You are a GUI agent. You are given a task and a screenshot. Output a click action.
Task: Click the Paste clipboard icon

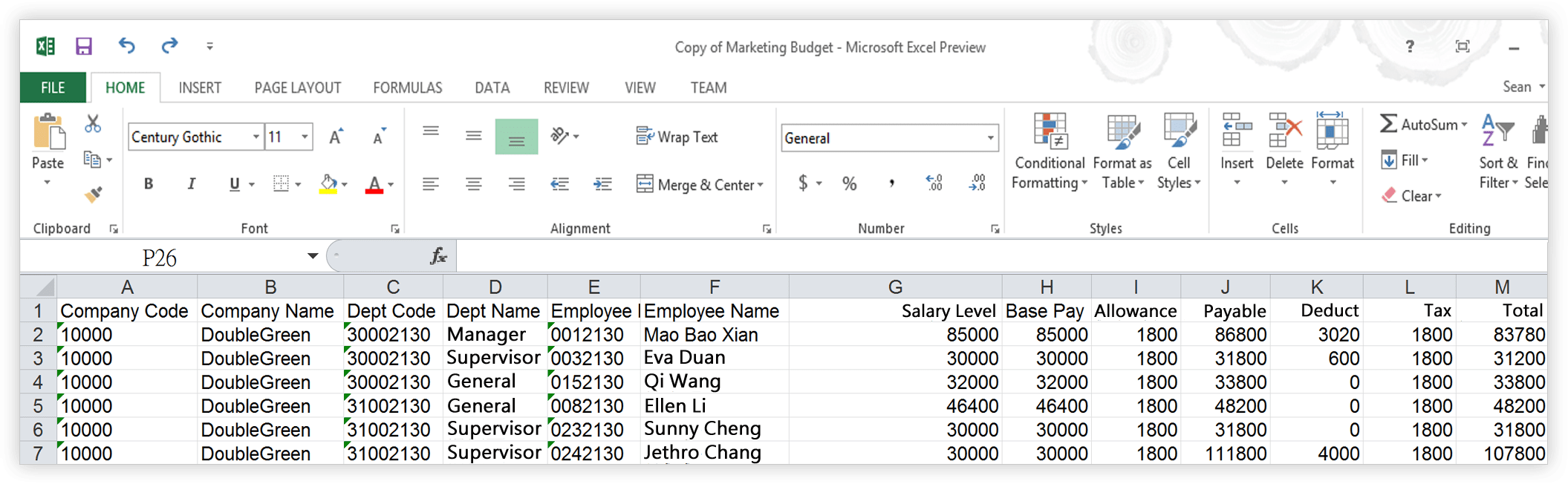(48, 133)
